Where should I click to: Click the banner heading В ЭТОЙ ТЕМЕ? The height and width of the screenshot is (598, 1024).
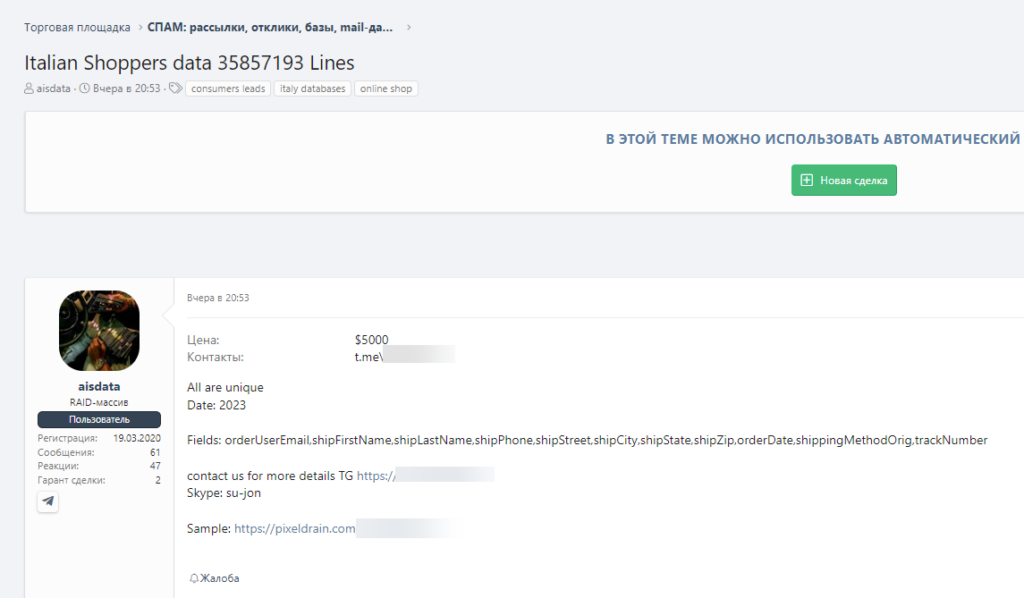(x=812, y=139)
